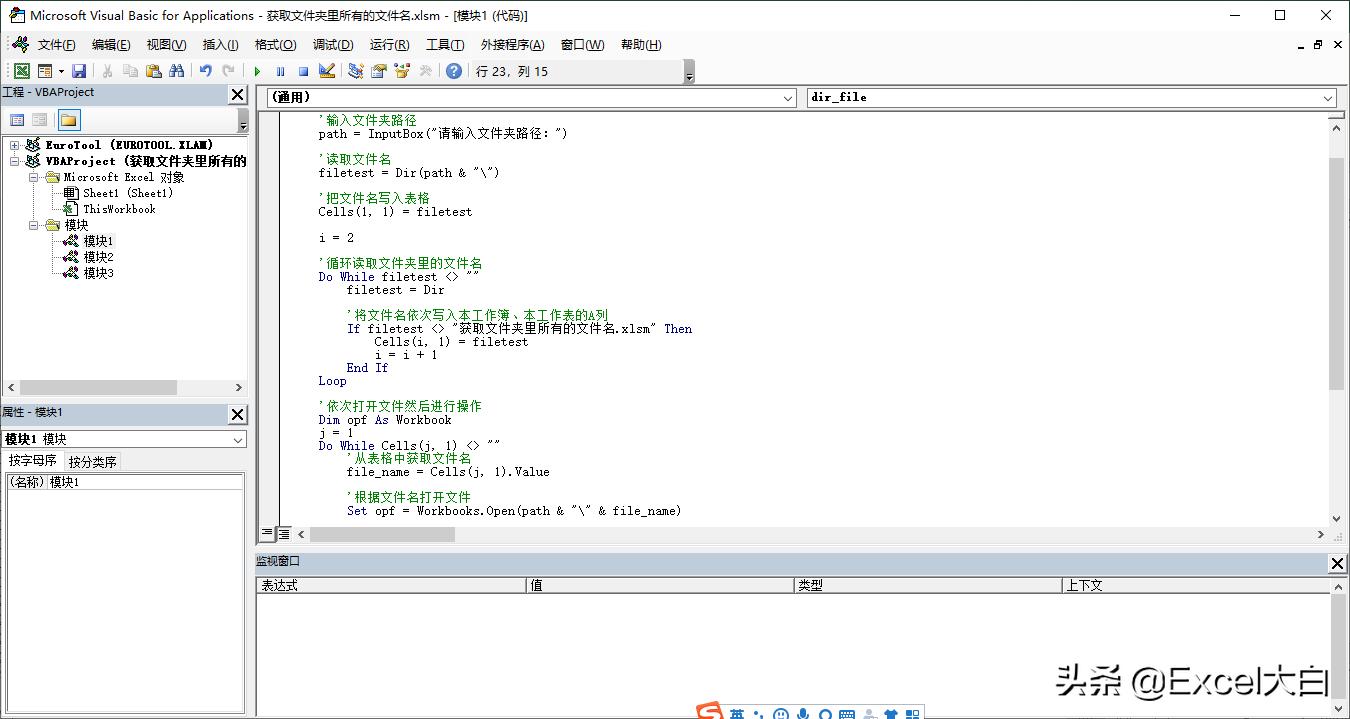Open the dir_file procedure dropdown
1350x719 pixels.
tap(1328, 98)
